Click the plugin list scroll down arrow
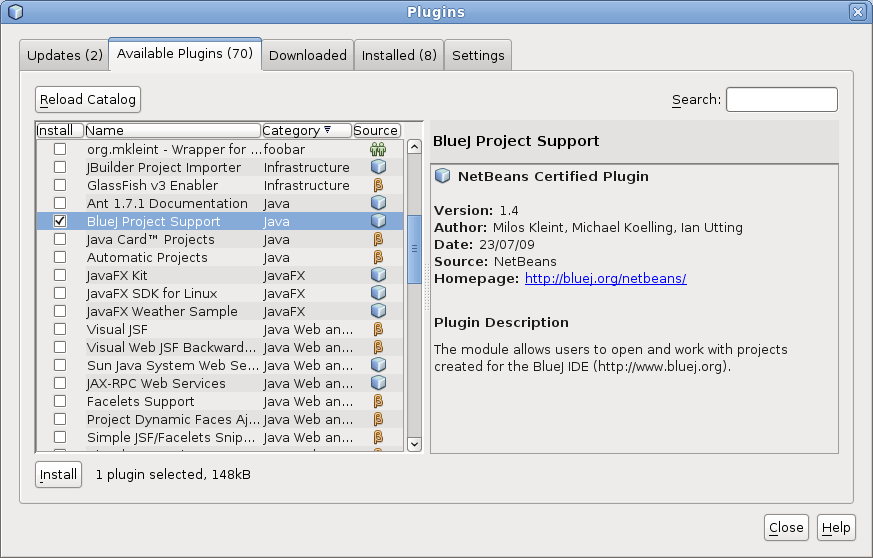The height and width of the screenshot is (558, 873). click(x=414, y=444)
